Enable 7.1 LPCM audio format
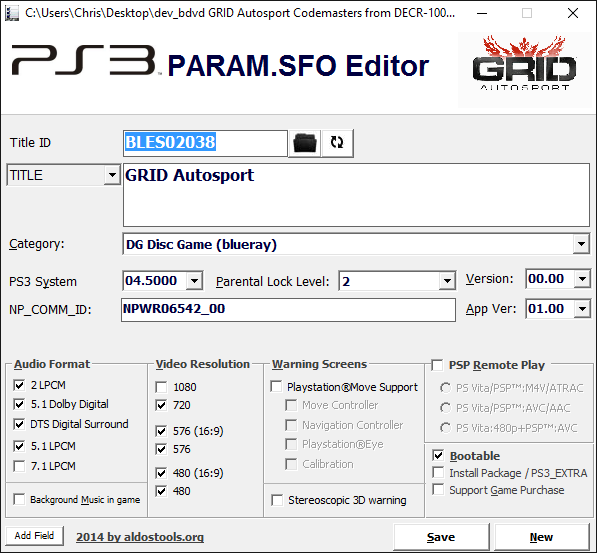This screenshot has width=597, height=553. [19, 466]
